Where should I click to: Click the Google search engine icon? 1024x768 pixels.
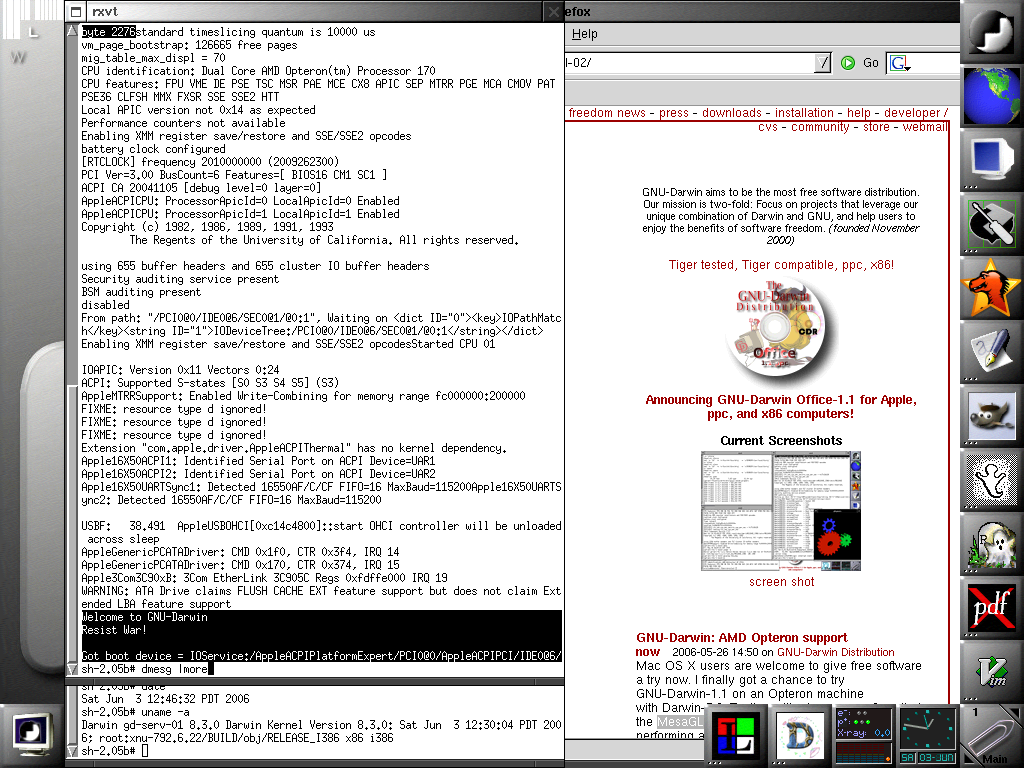pyautogui.click(x=899, y=63)
